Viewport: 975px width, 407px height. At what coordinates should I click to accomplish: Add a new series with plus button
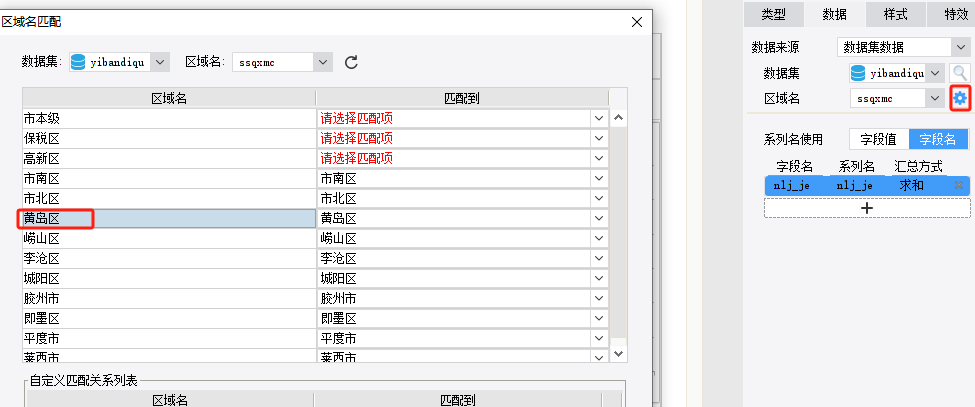click(x=867, y=208)
